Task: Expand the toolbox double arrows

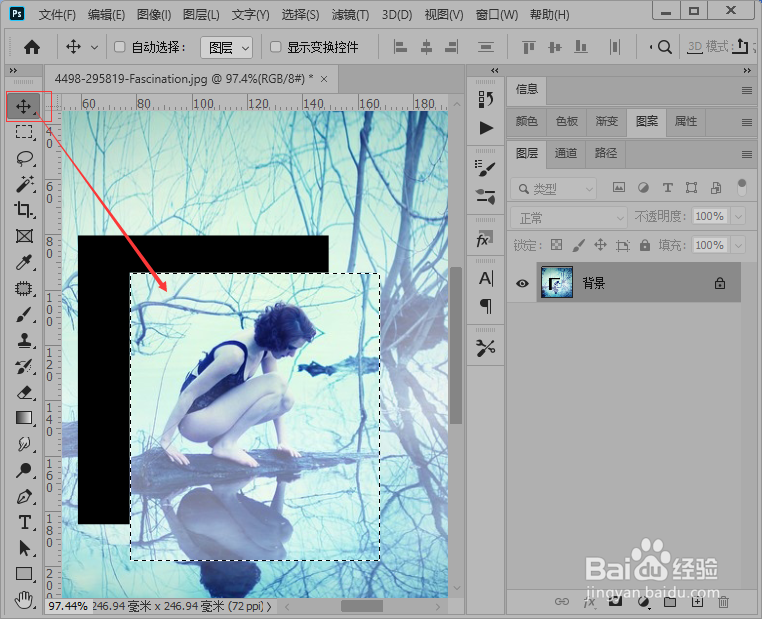Action: 13,70
